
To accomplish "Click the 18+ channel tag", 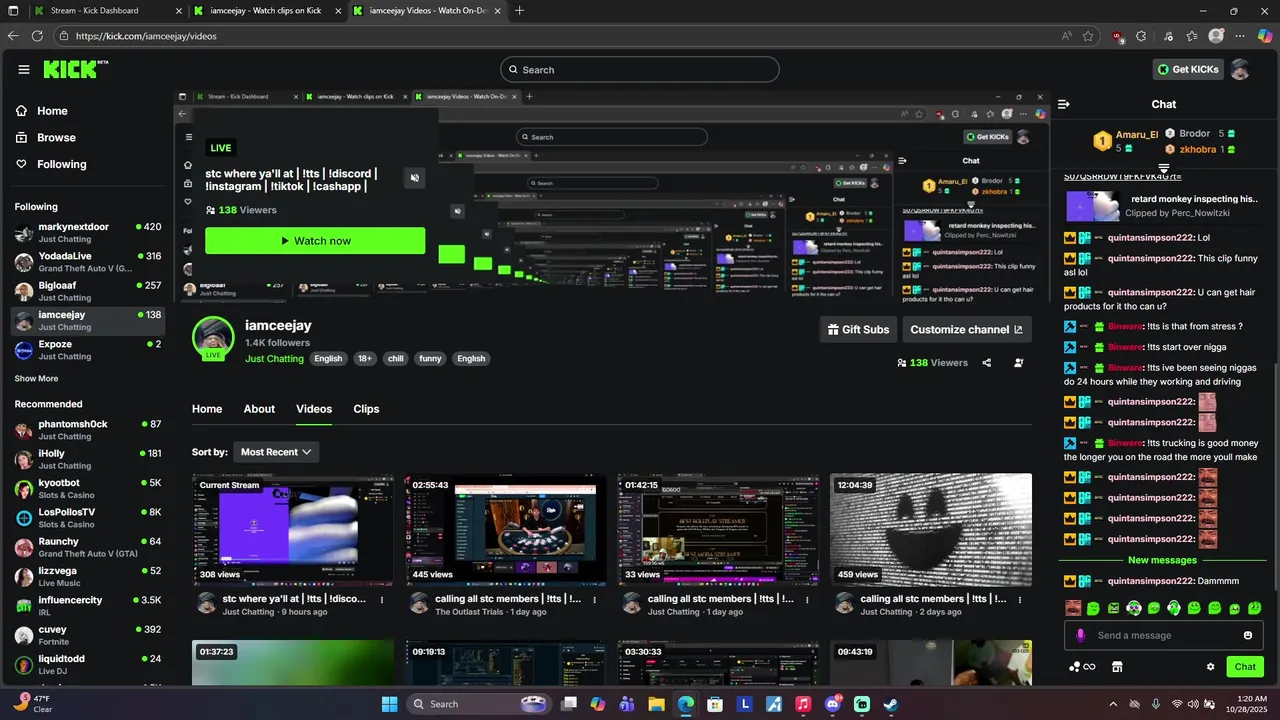I will (x=365, y=359).
